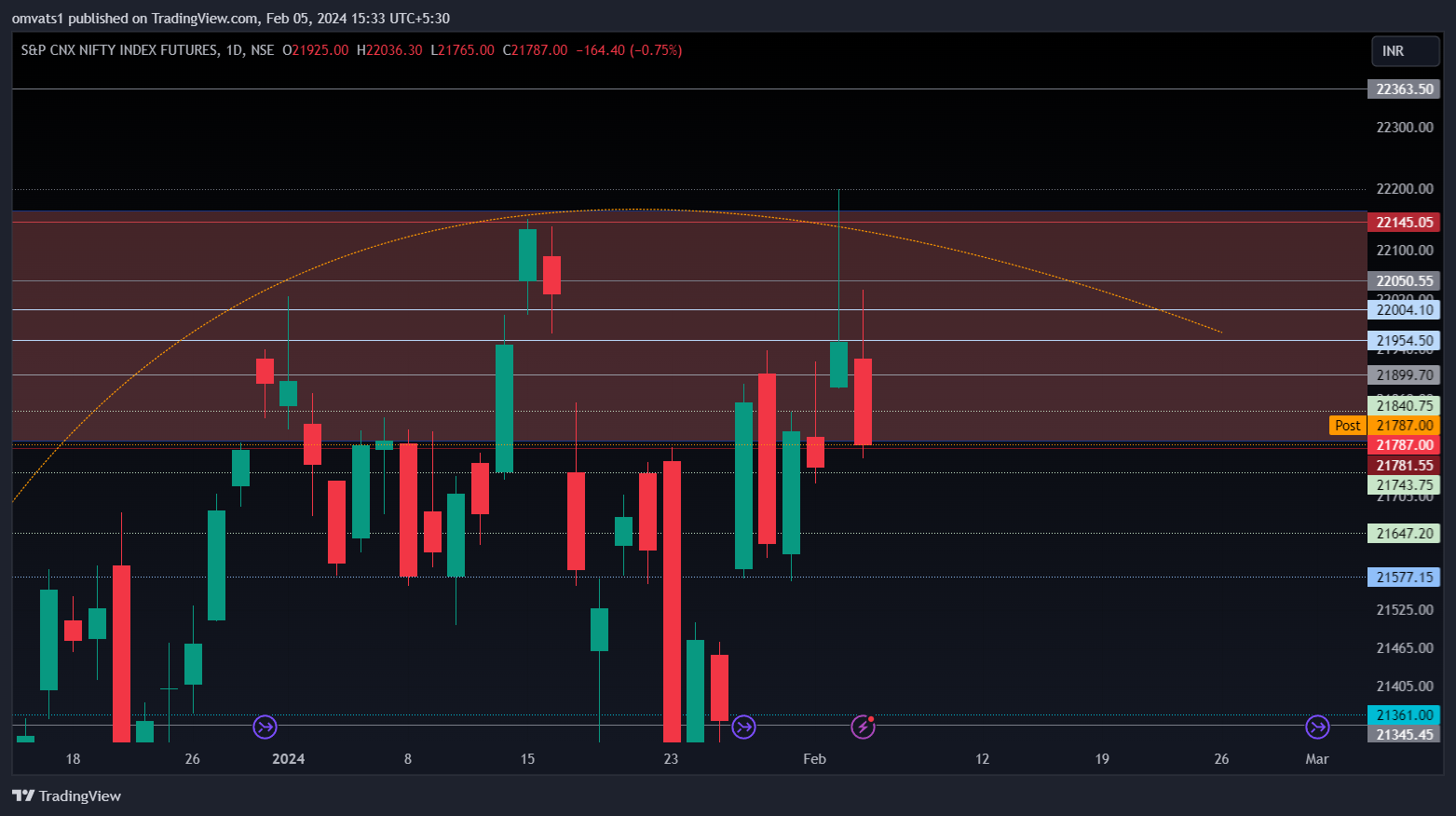Select the 21743.75 price label
Image resolution: width=1456 pixels, height=816 pixels.
click(x=1404, y=485)
